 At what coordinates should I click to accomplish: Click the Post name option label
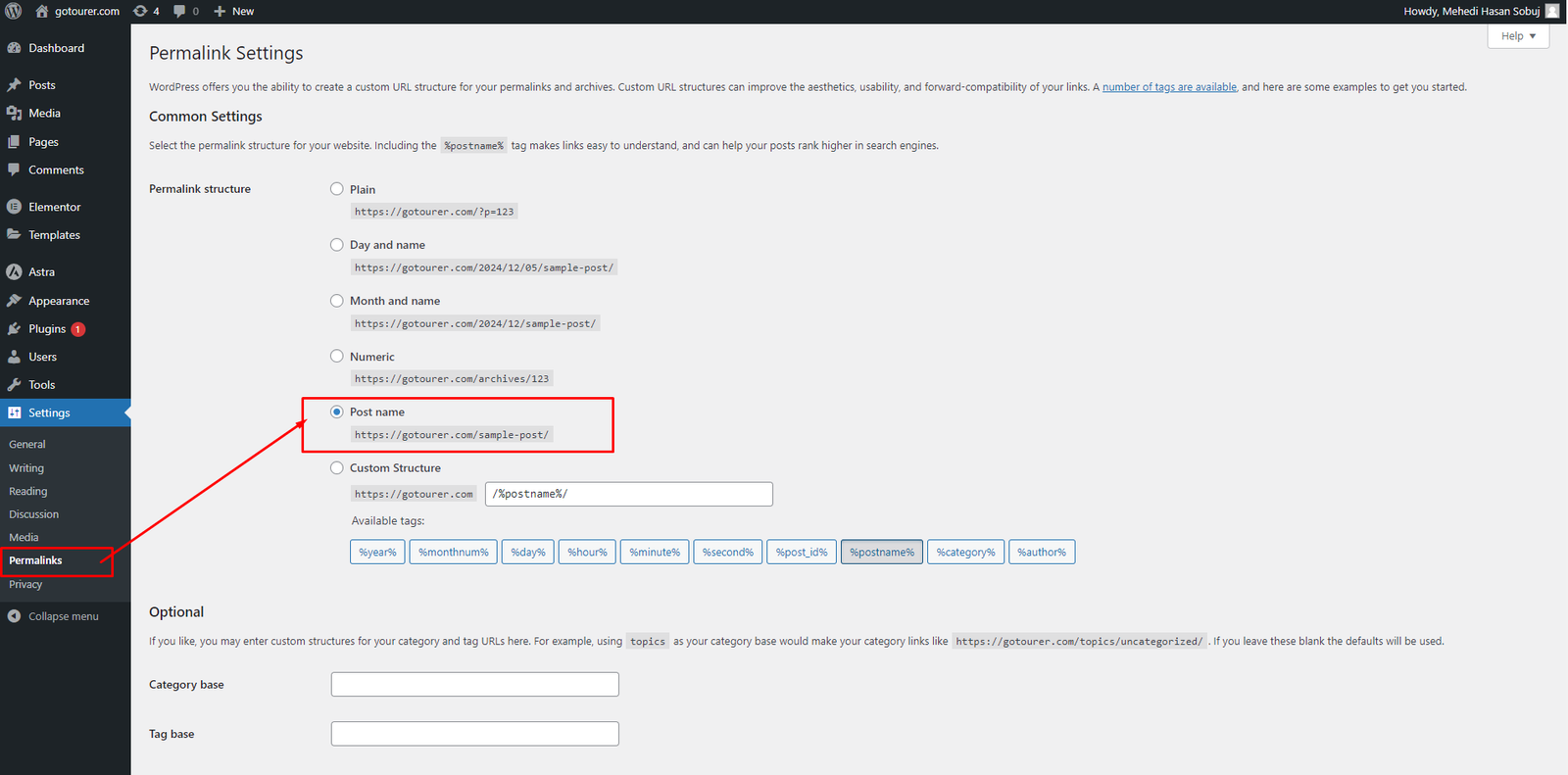377,412
